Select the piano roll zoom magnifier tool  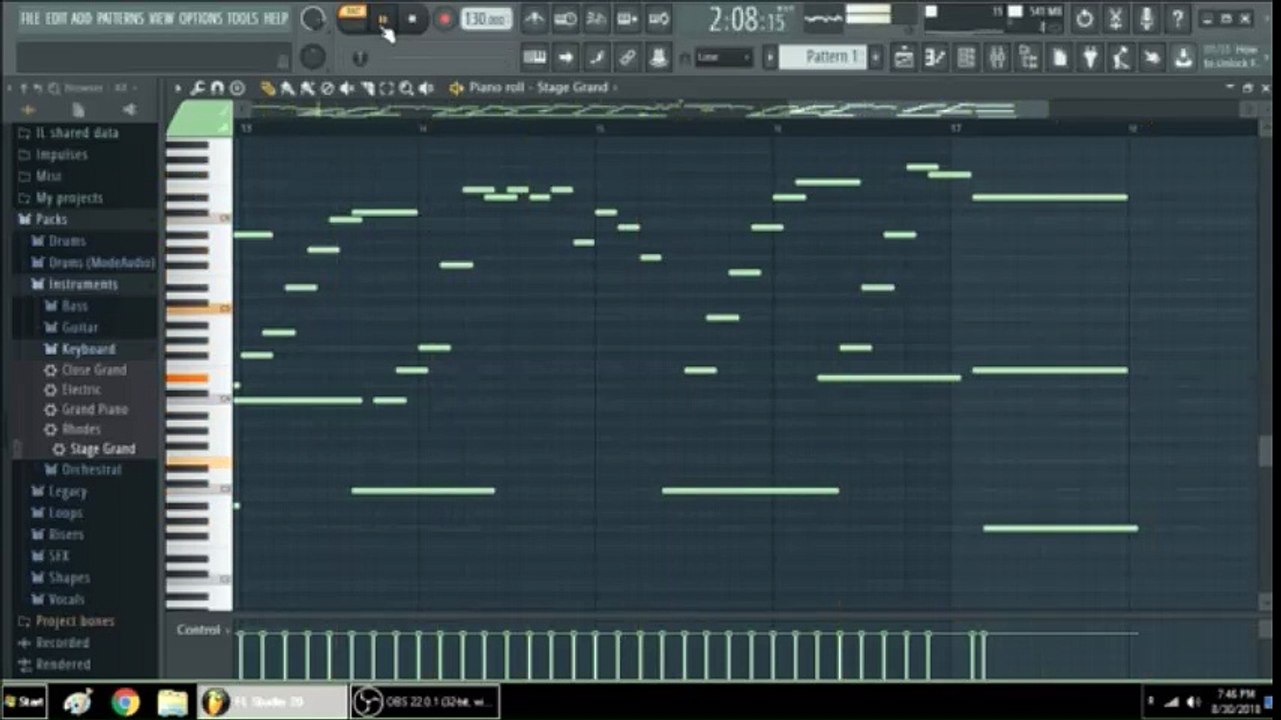point(406,88)
